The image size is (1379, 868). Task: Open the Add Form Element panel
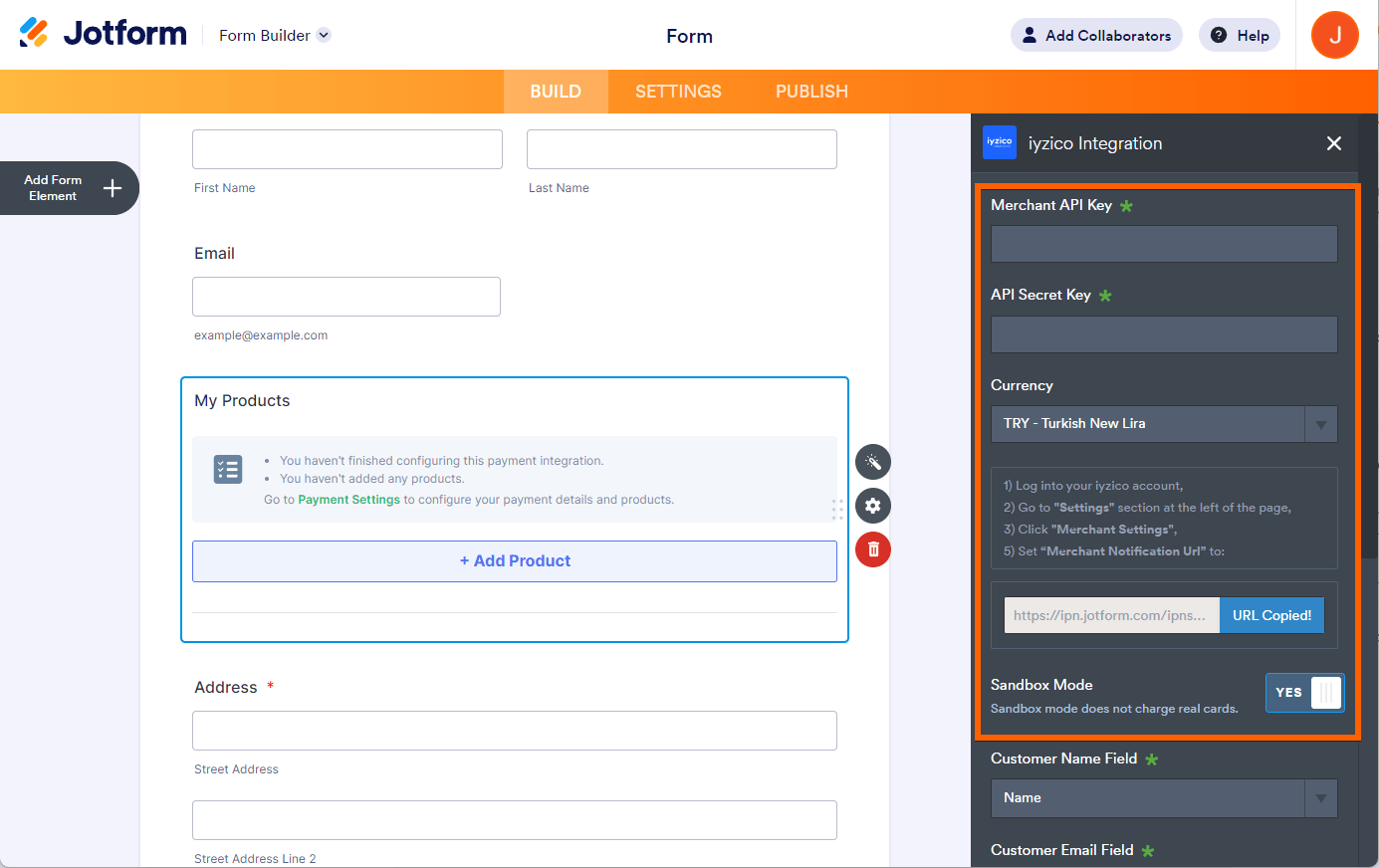click(x=69, y=188)
